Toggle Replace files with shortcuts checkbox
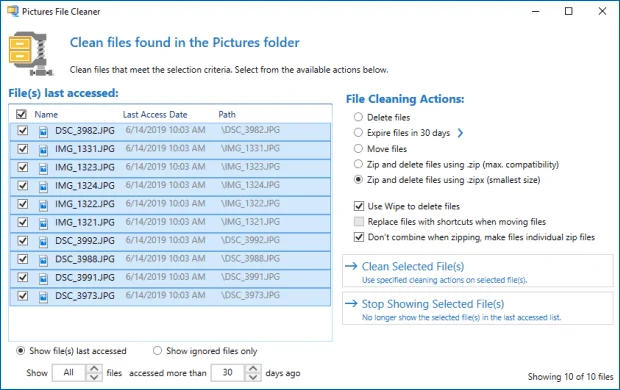 (359, 222)
